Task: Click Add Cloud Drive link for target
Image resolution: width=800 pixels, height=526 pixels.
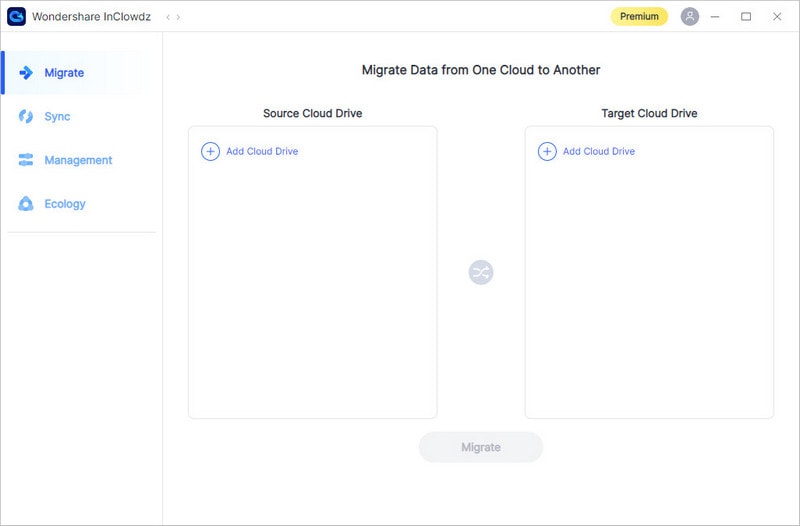Action: point(599,151)
